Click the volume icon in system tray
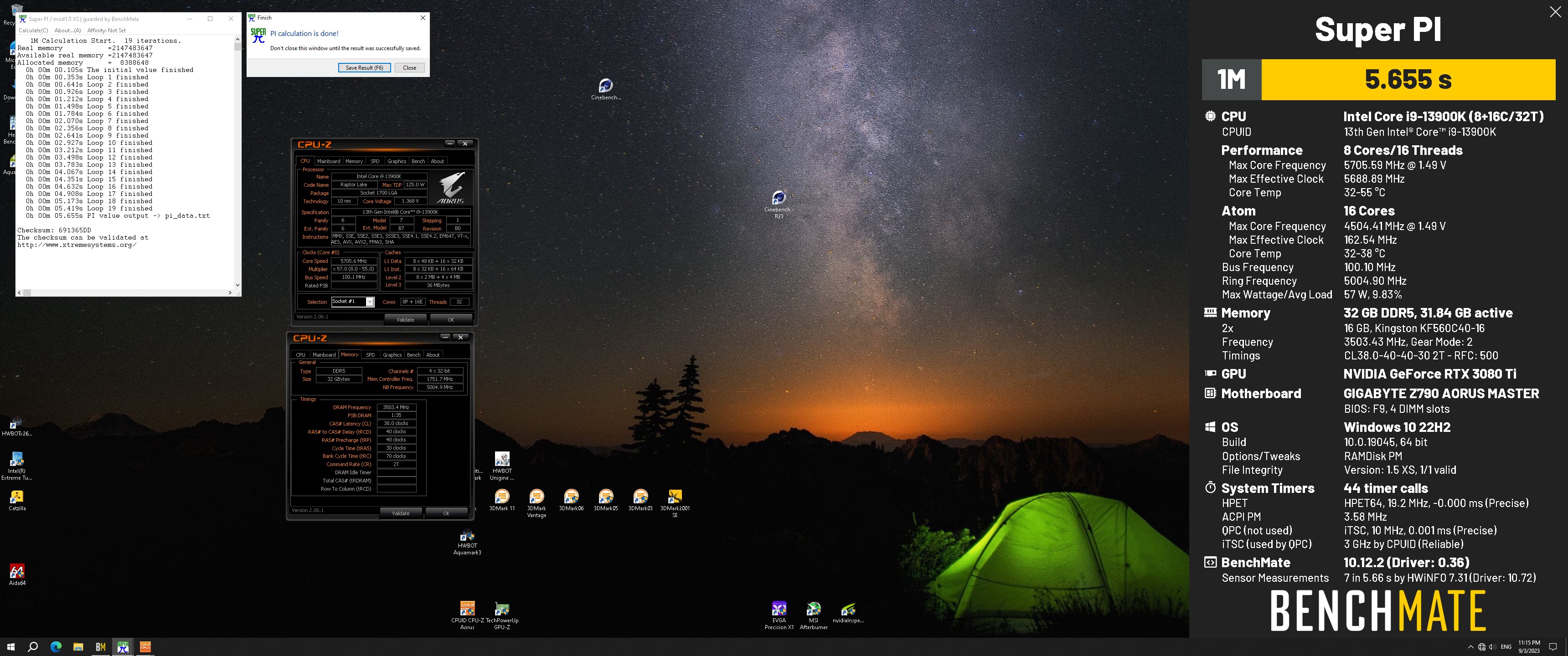1568x656 pixels. click(x=1492, y=647)
